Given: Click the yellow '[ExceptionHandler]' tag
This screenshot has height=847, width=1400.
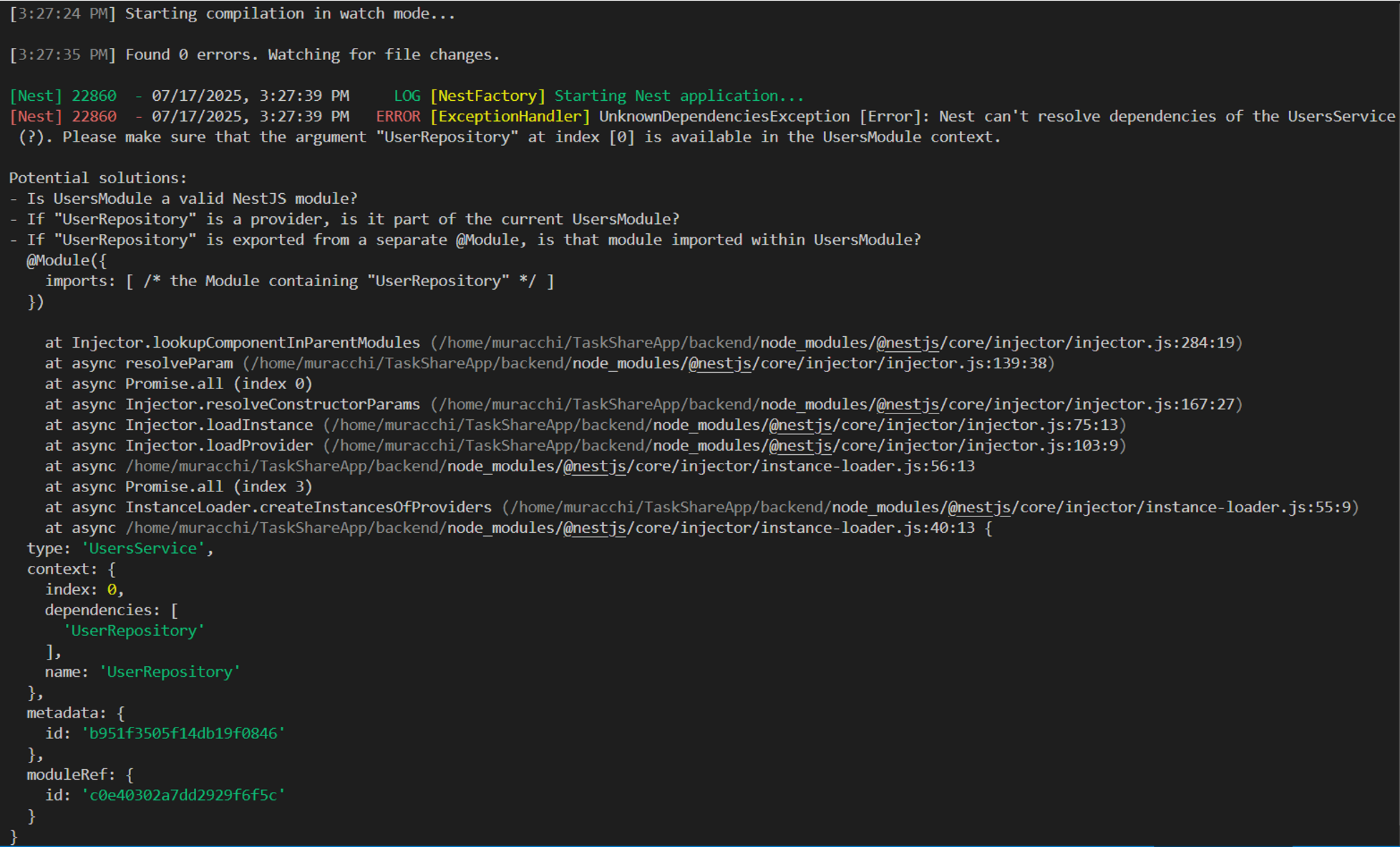Looking at the screenshot, I should click(510, 117).
